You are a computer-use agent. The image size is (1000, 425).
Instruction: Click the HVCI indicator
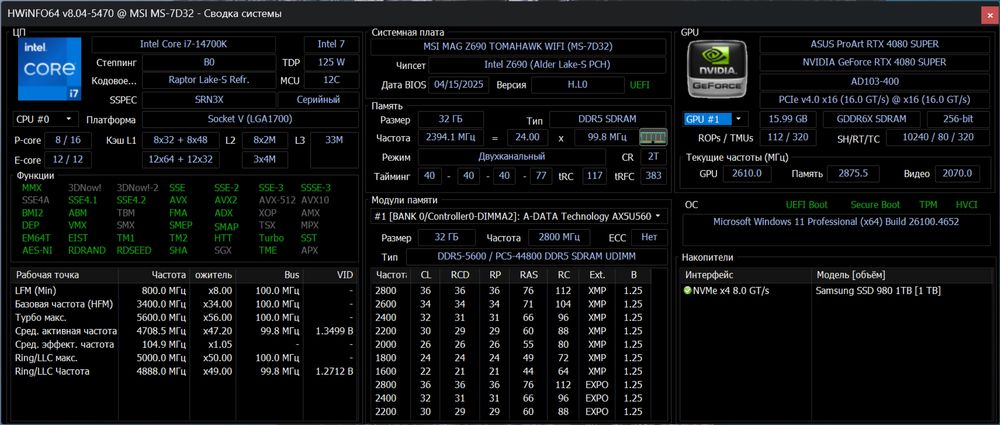[967, 205]
